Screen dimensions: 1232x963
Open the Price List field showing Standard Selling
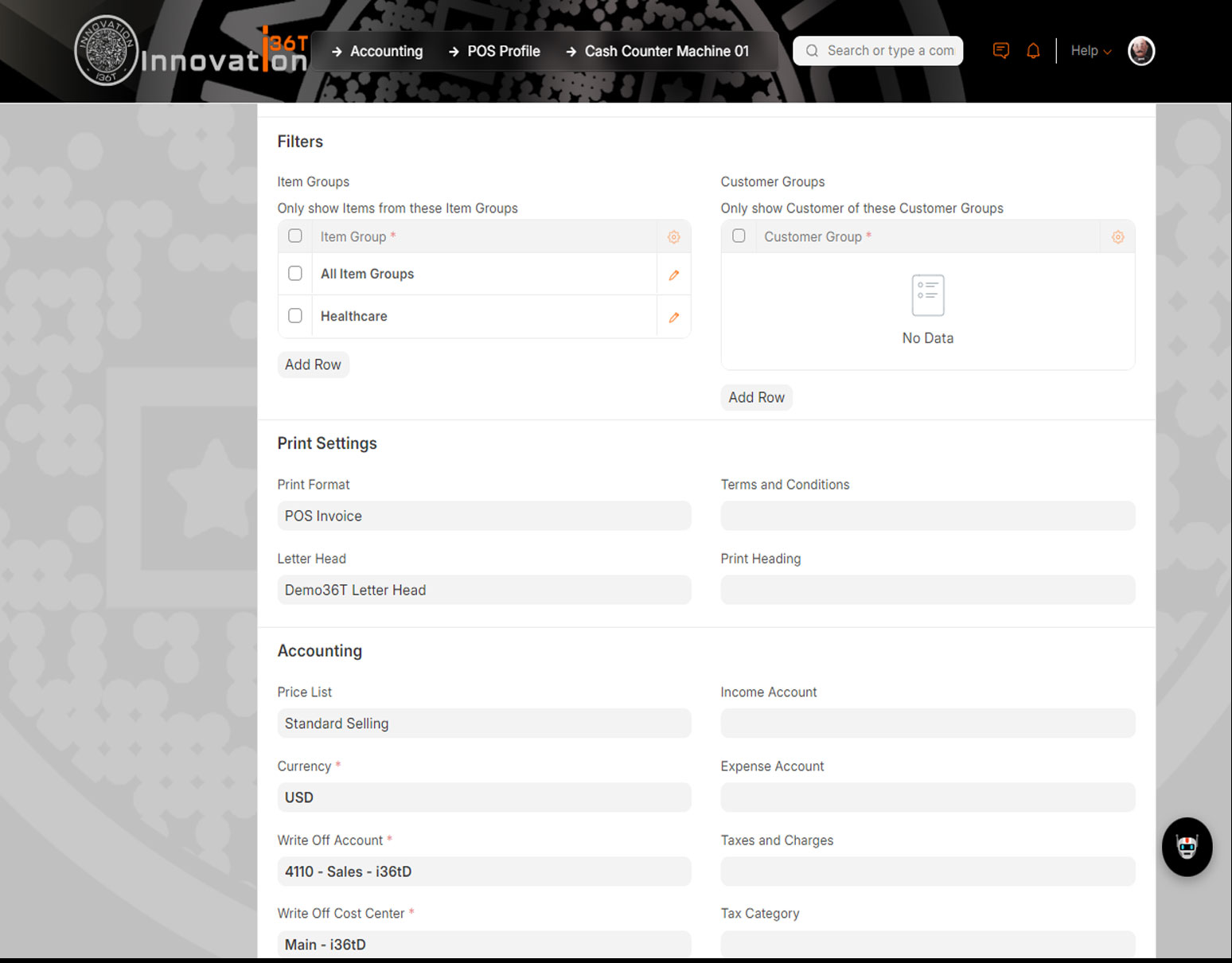484,723
